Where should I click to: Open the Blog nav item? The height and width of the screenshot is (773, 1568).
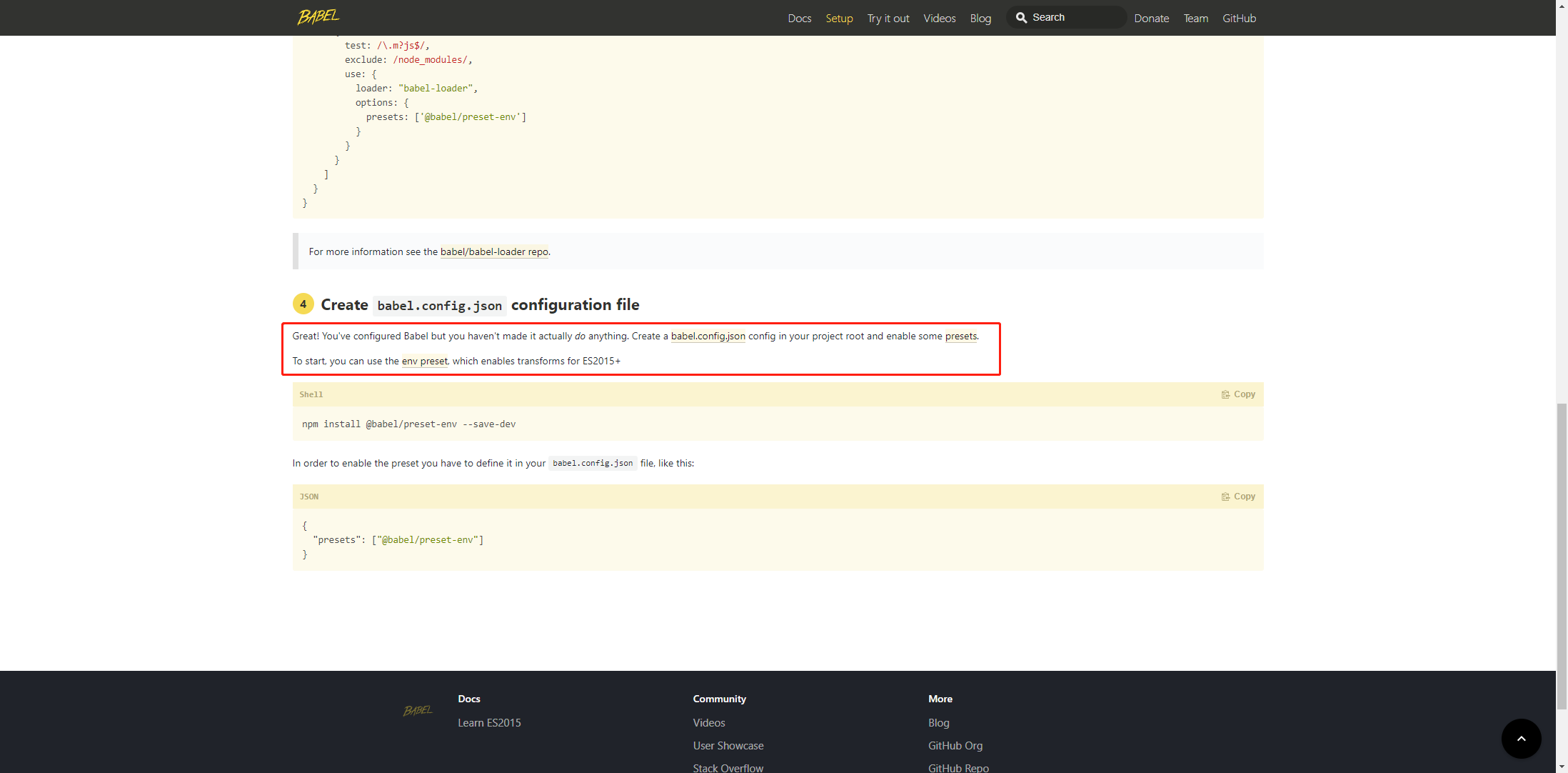click(980, 18)
